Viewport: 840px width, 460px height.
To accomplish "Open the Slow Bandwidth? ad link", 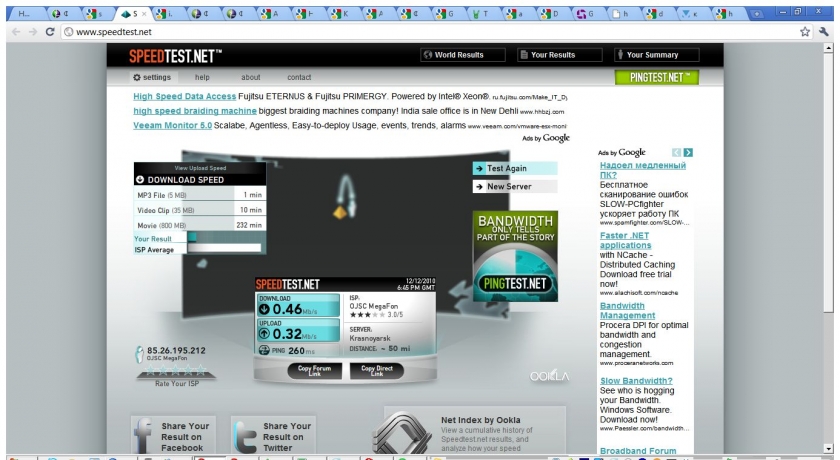I will [636, 381].
